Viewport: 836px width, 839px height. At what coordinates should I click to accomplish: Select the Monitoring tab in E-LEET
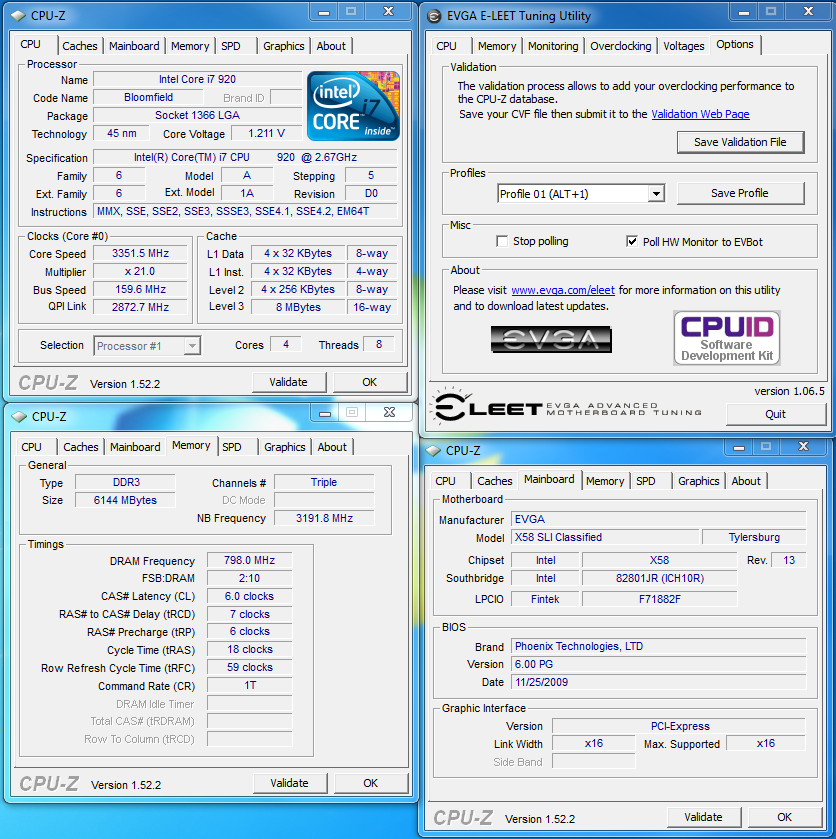(553, 46)
